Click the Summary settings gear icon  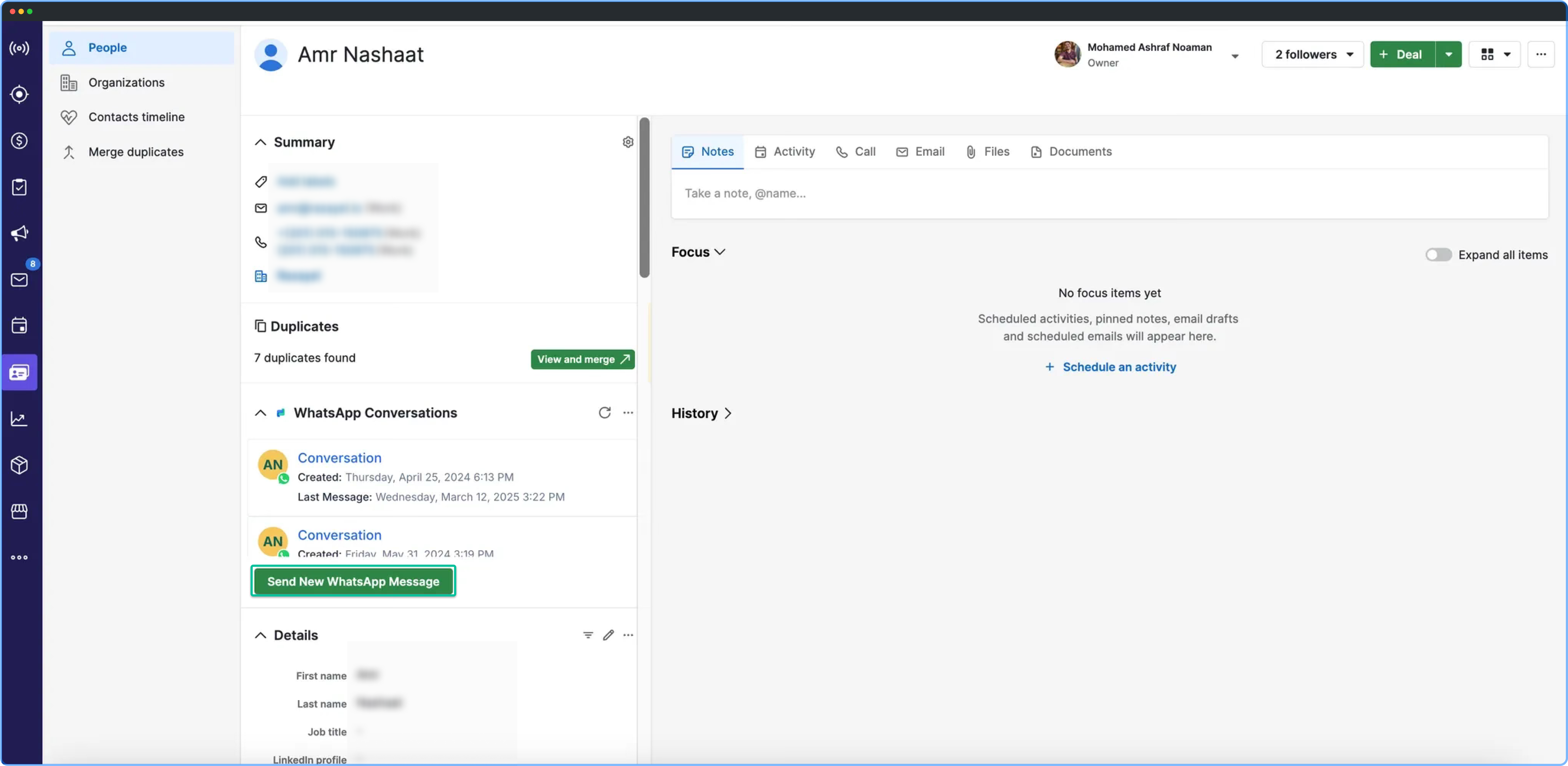coord(628,142)
